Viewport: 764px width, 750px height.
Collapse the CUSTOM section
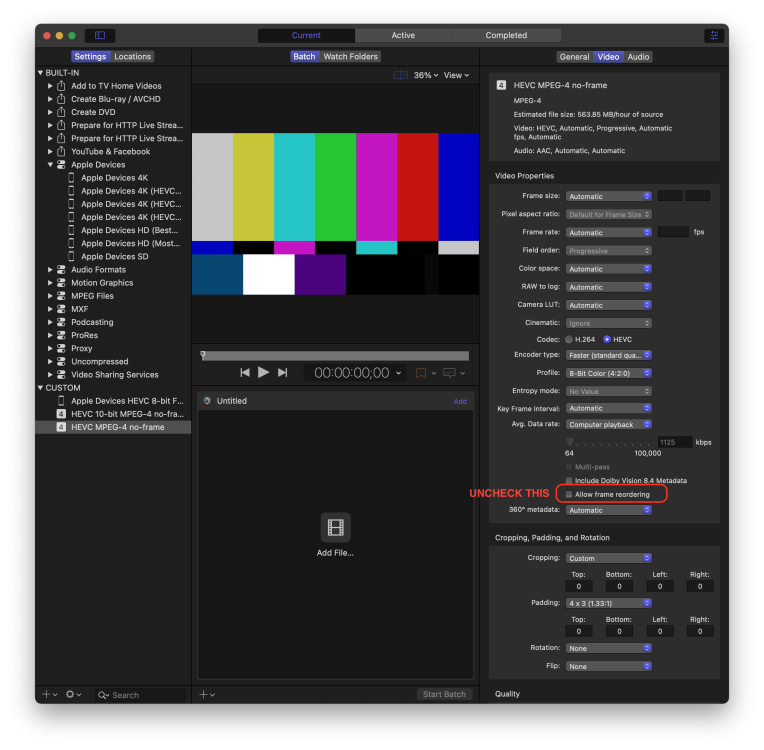pos(40,388)
